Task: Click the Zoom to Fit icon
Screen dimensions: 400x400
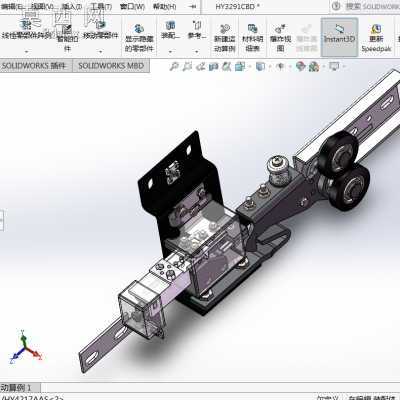Action: (x=174, y=67)
